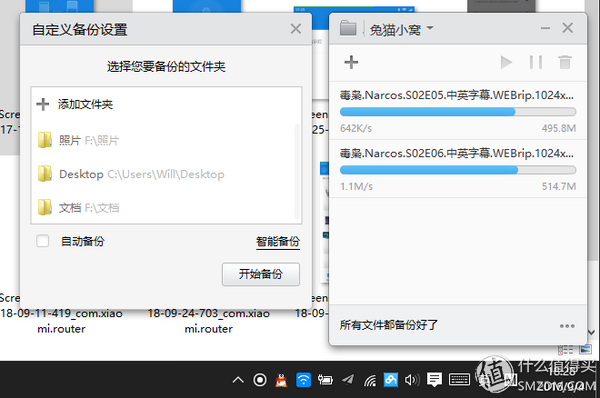
Task: Click the circle tray icon
Action: pyautogui.click(x=260, y=380)
